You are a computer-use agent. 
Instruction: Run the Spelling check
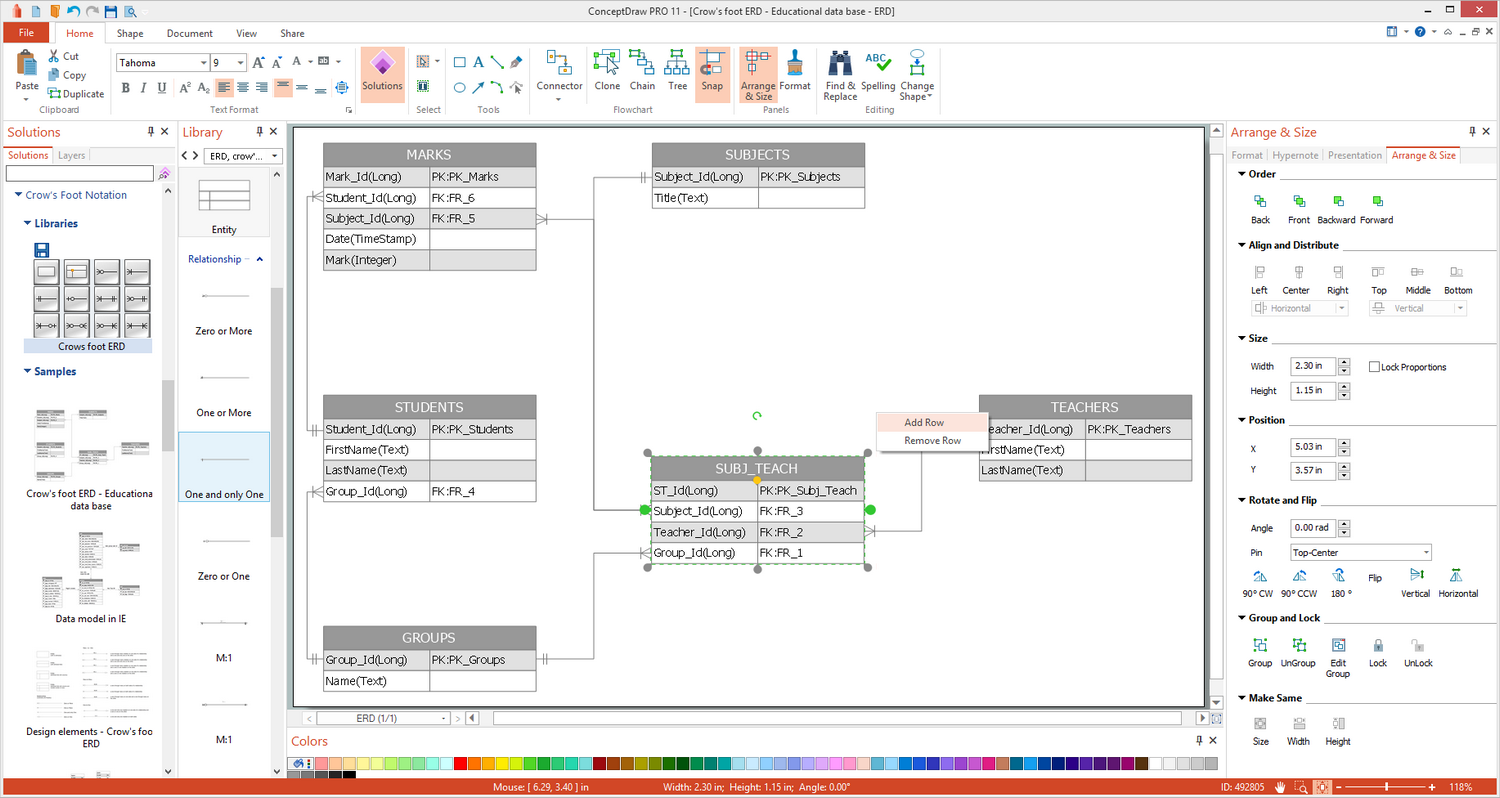click(878, 70)
